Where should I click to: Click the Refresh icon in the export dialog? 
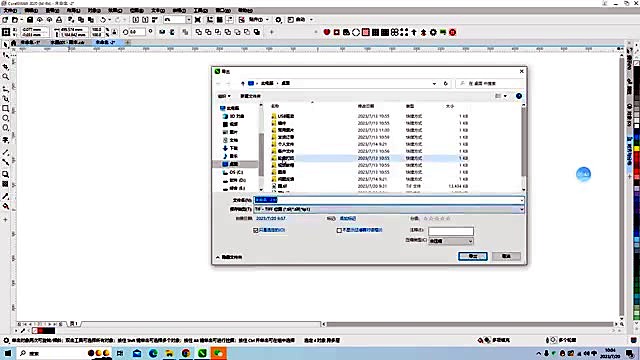click(446, 83)
